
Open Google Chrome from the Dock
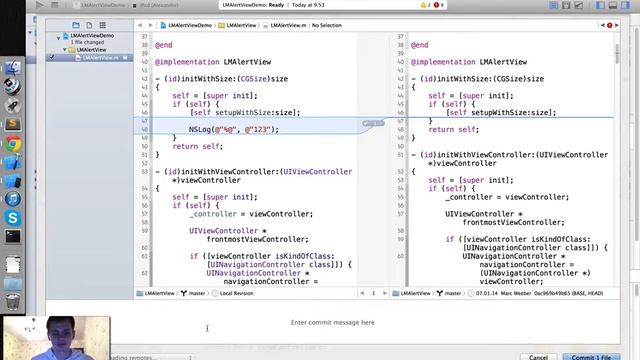pyautogui.click(x=13, y=144)
